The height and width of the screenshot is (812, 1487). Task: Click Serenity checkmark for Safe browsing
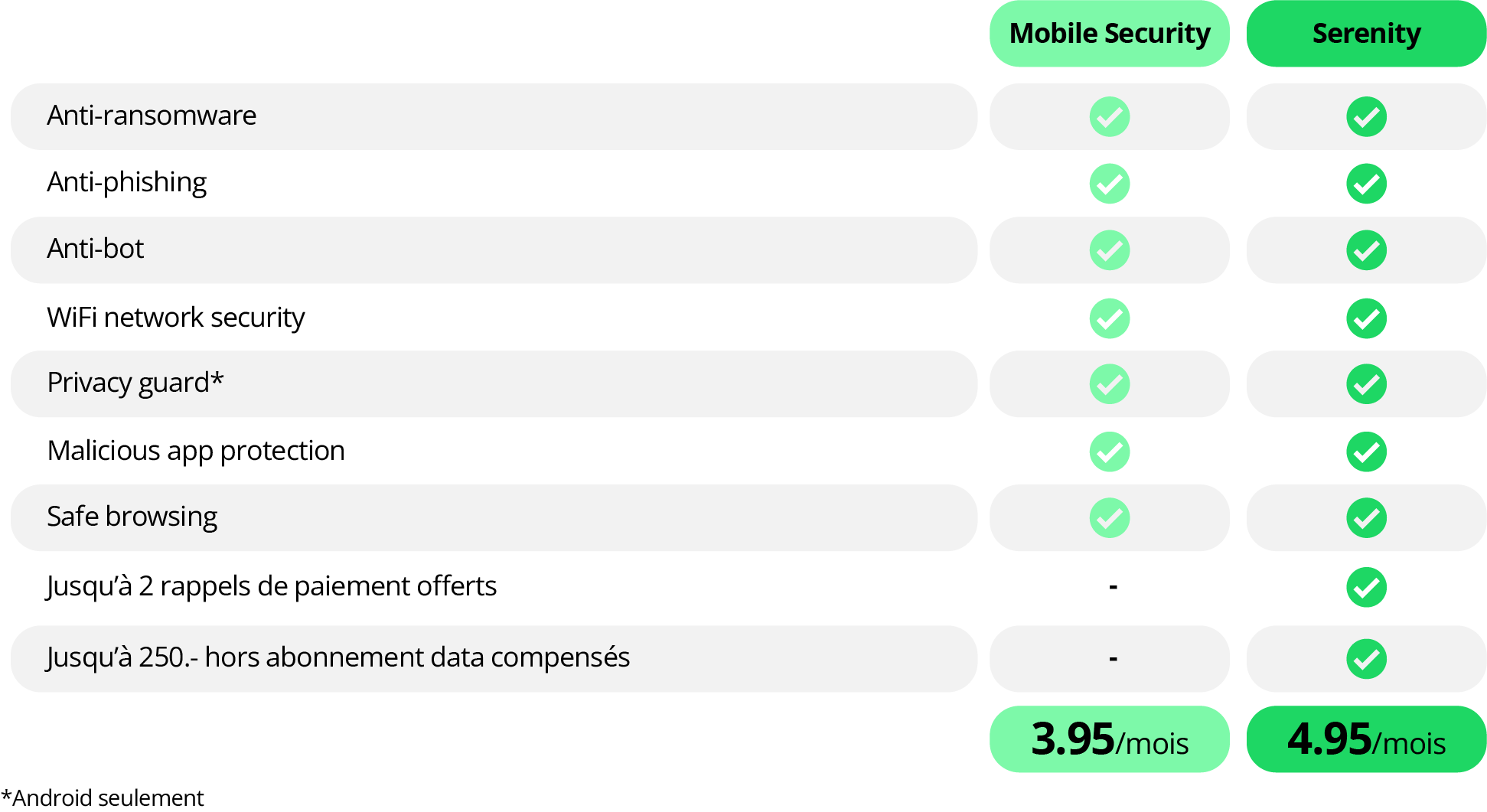1366,518
